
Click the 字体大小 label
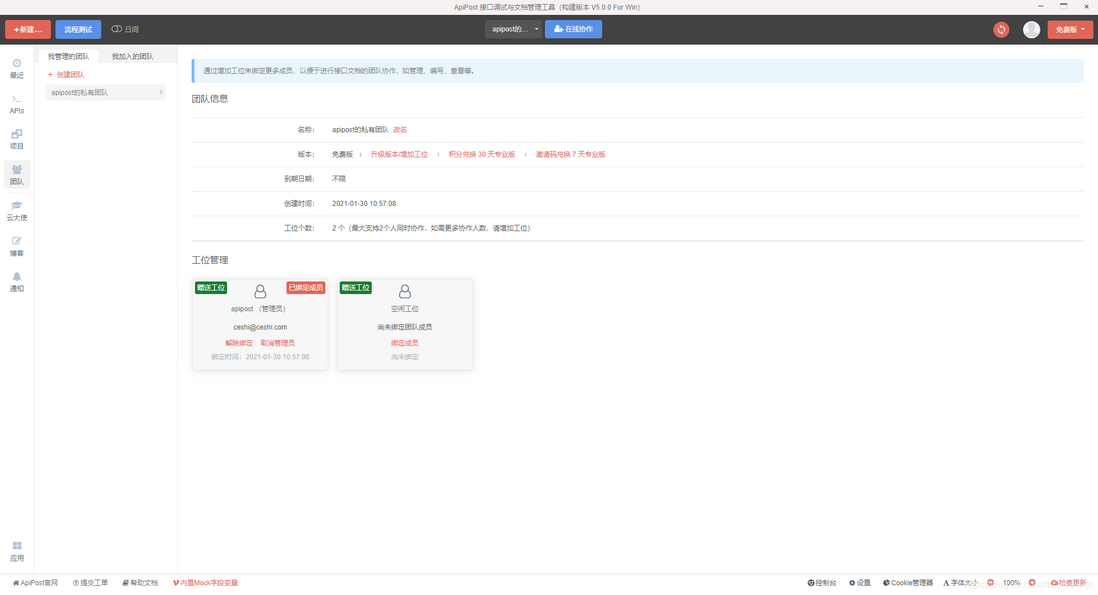(961, 582)
